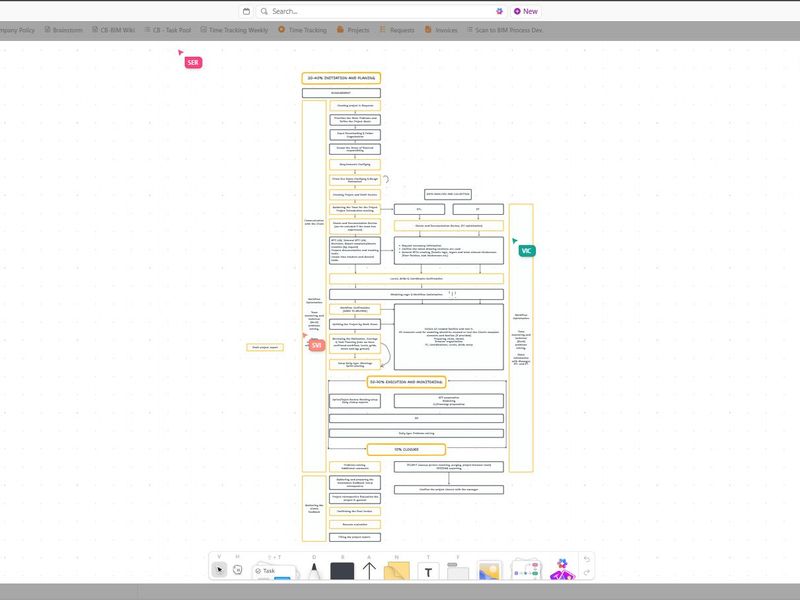Switch to the Brainstorm tab
The width and height of the screenshot is (800, 600).
coord(63,30)
